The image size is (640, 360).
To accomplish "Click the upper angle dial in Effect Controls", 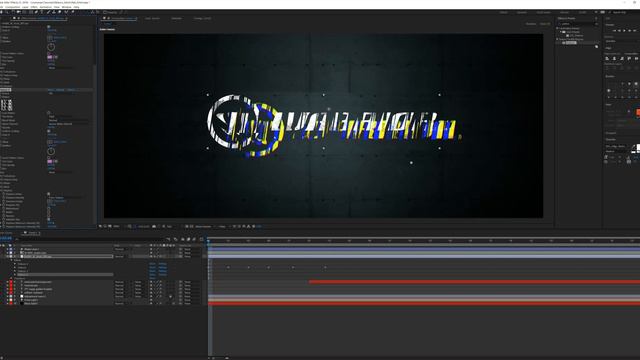I will point(51,47).
